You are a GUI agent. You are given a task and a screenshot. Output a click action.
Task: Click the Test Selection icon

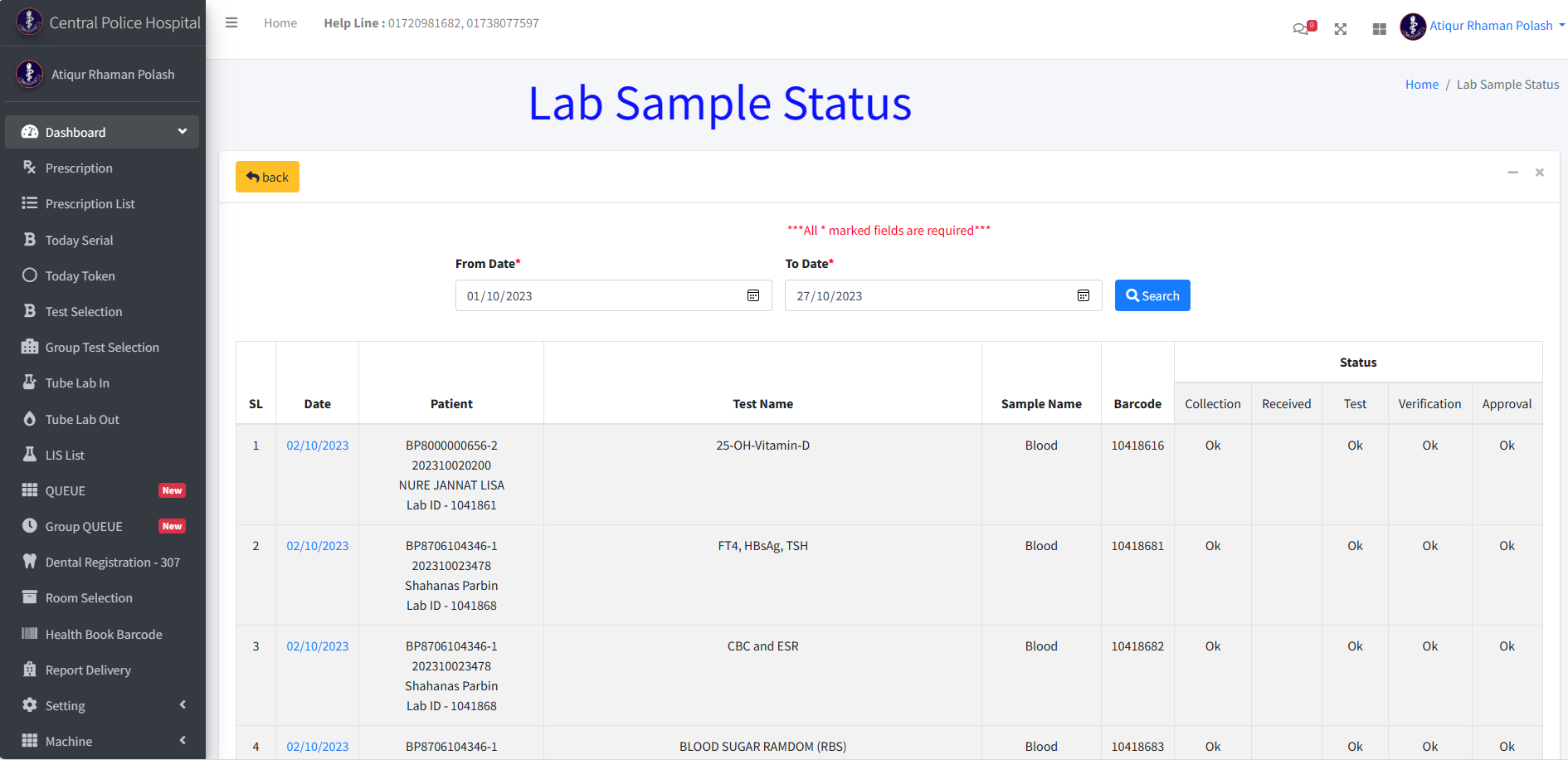click(x=30, y=311)
